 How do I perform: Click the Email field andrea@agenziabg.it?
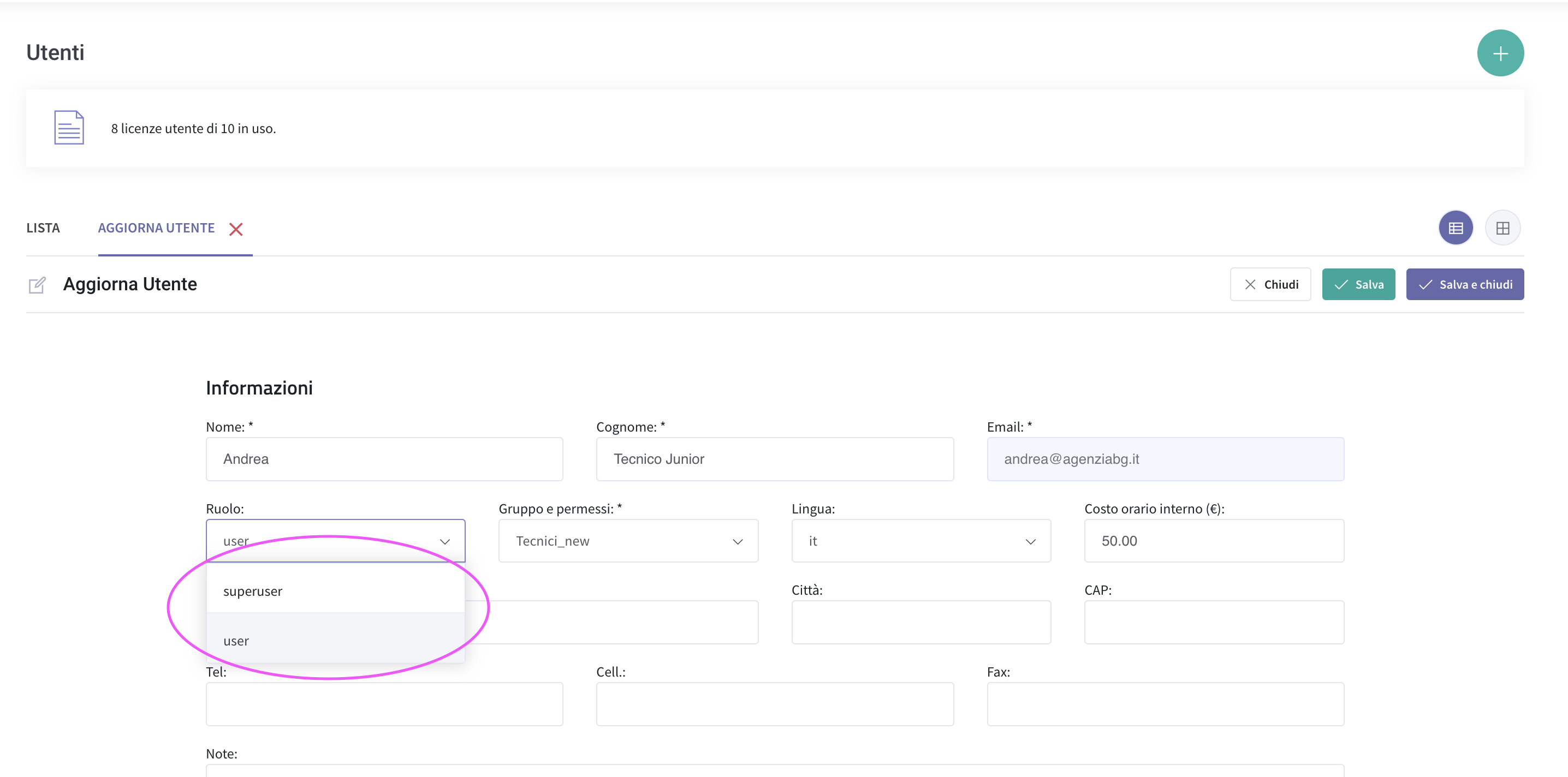point(1165,459)
